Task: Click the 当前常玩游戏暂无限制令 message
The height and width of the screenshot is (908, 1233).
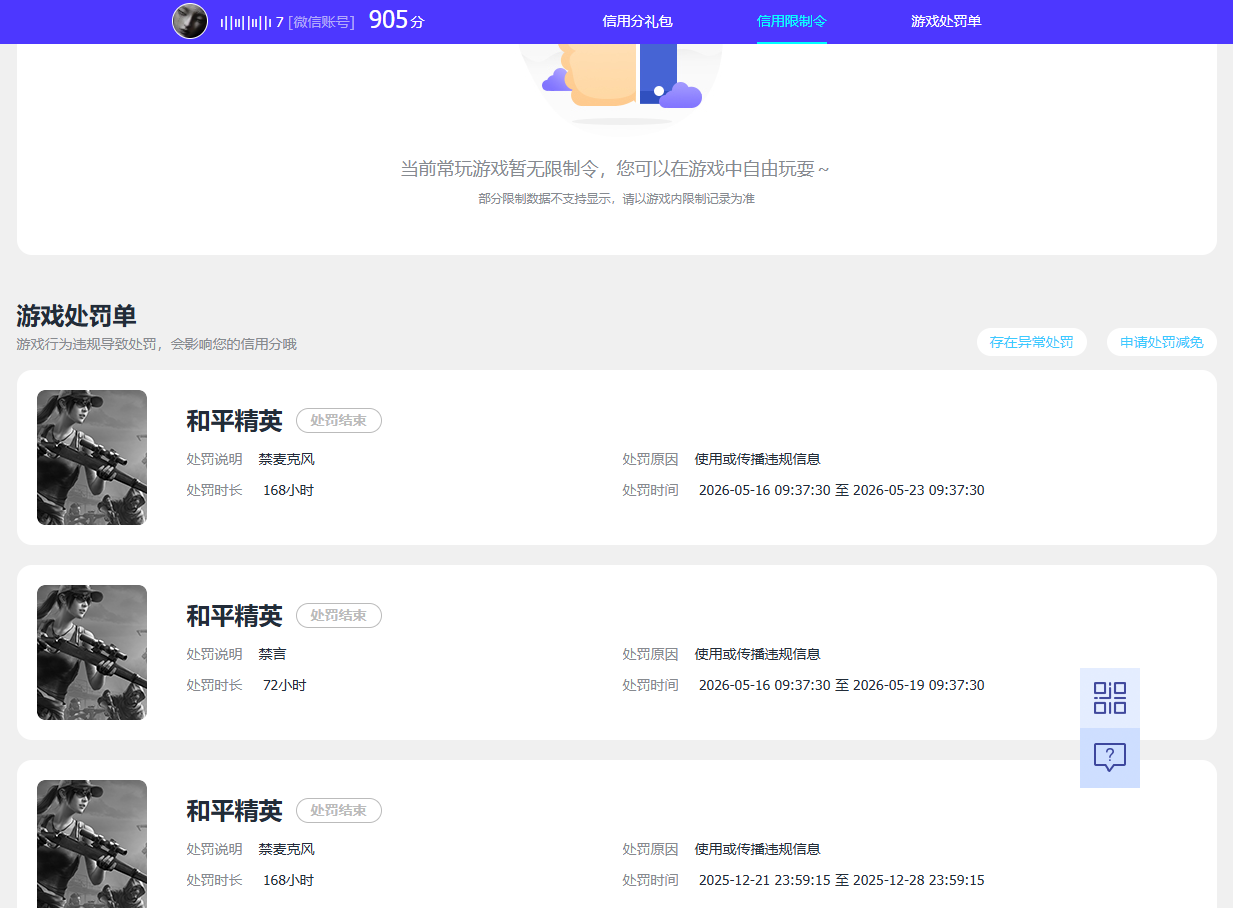Action: pos(615,169)
